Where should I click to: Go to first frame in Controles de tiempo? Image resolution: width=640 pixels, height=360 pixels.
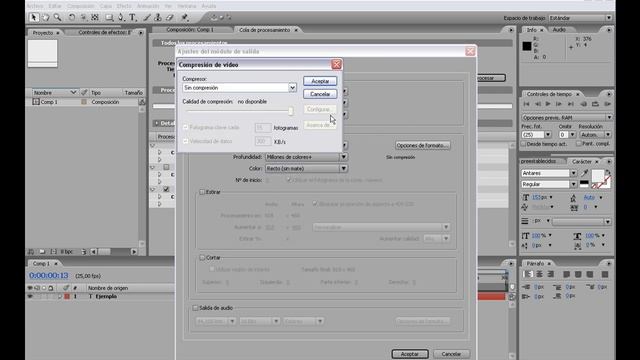(527, 104)
